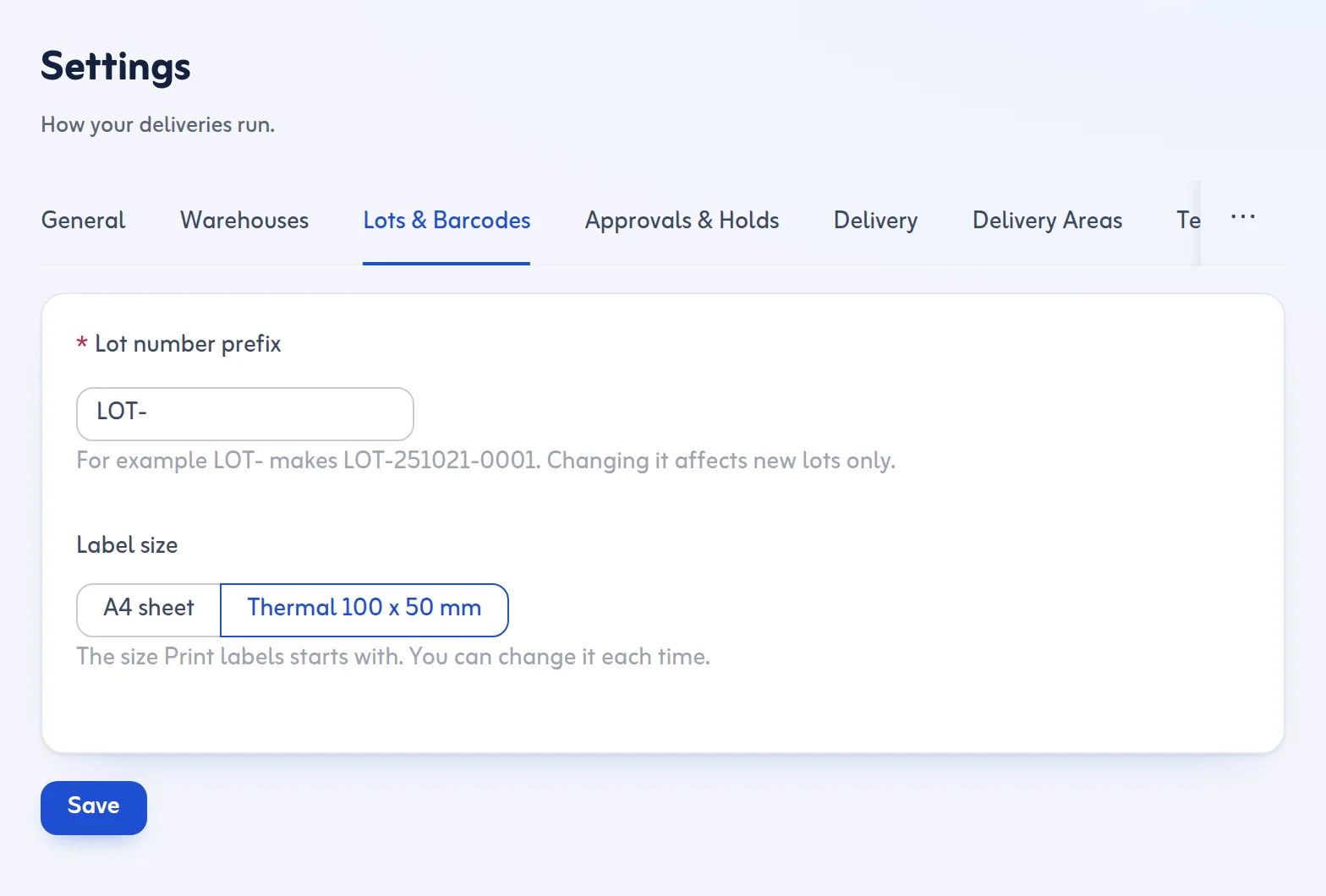Click the hint 'The size Print labels starts with'
1326x896 pixels.
click(393, 657)
